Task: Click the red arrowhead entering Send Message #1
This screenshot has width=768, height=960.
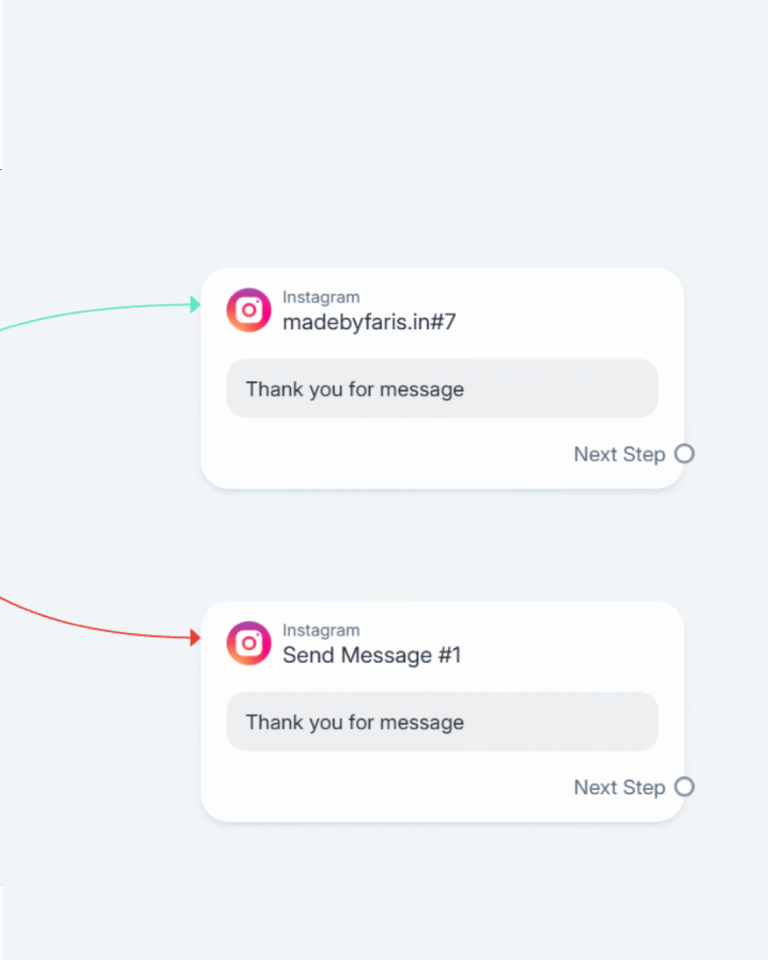Action: coord(196,637)
